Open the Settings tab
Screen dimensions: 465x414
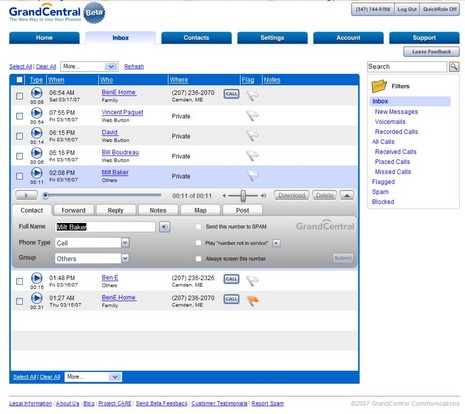(272, 38)
